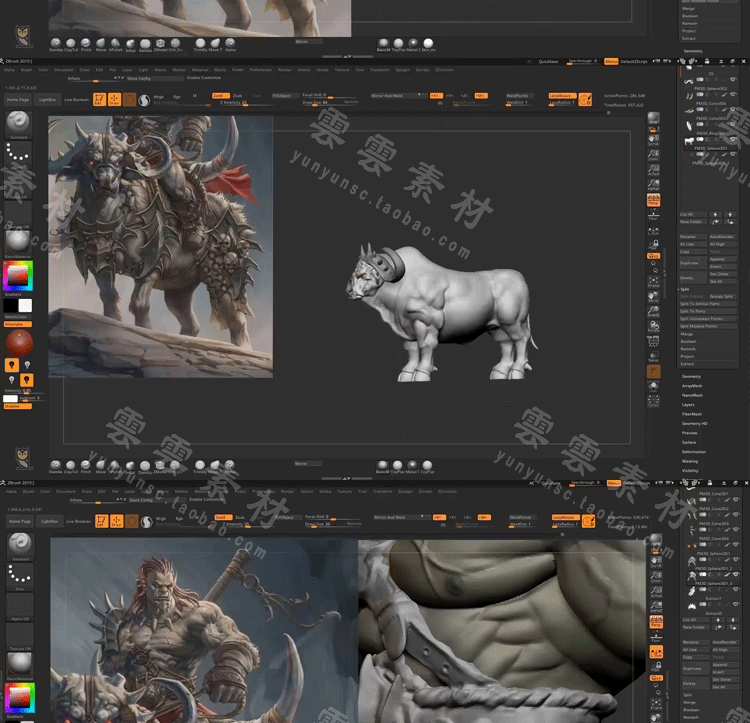Click Frame icon in middle window
750x723 pixels.
point(653,282)
